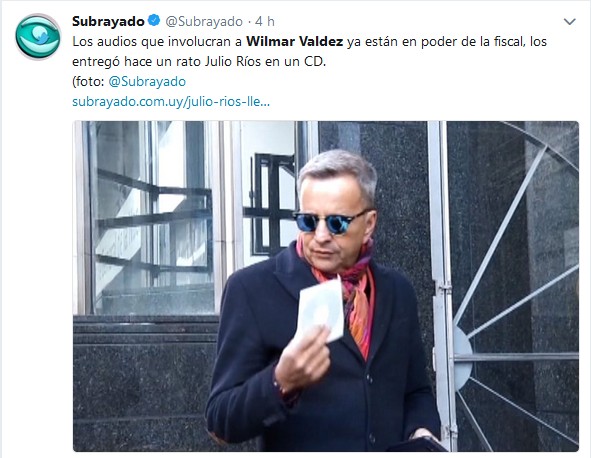Click the '(foto:' text in the tweet
Image resolution: width=591 pixels, height=458 pixels.
pos(88,81)
